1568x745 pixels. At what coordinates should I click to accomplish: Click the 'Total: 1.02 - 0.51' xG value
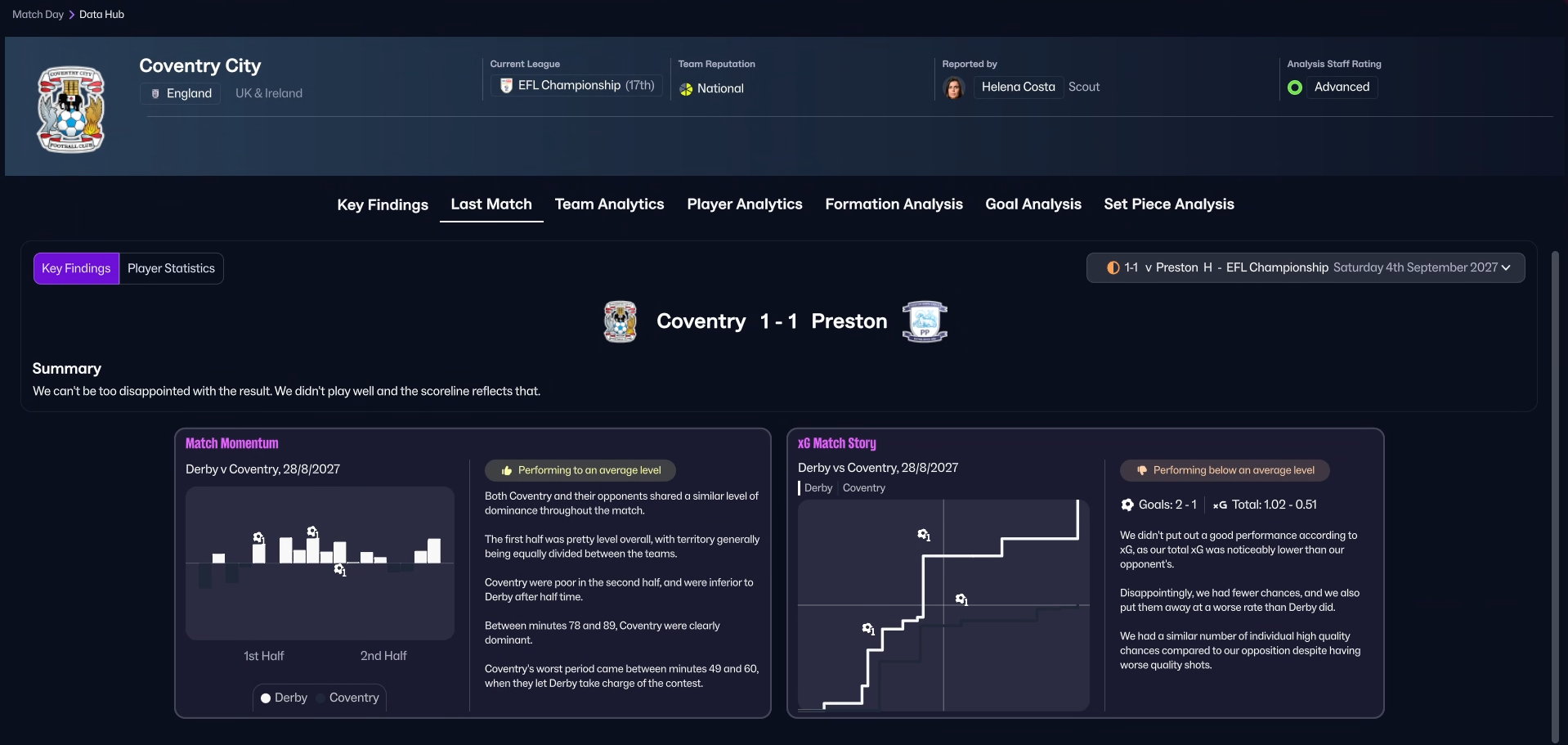(x=1275, y=505)
